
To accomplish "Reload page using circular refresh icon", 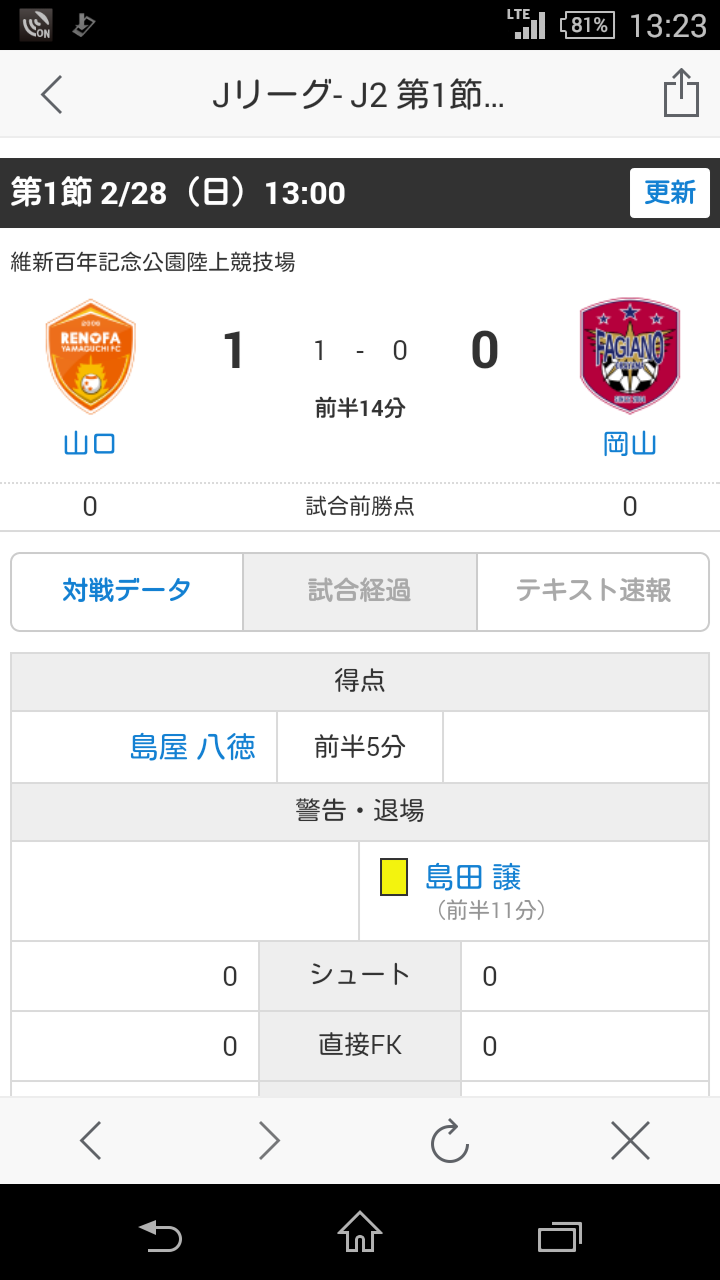I will [450, 1140].
